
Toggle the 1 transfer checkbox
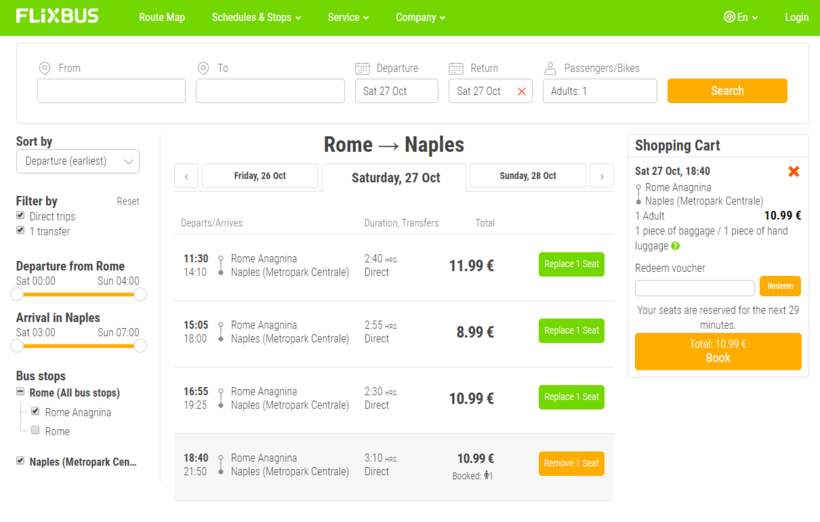(x=21, y=231)
